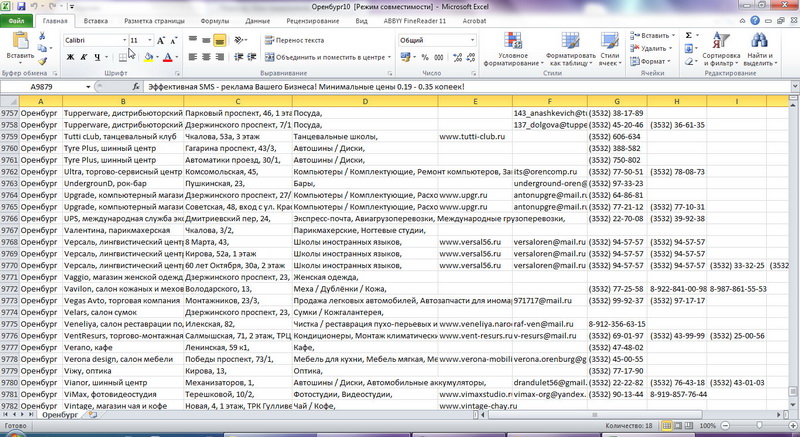
Task: Switch to Page Break Preview icon
Action: 689,425
